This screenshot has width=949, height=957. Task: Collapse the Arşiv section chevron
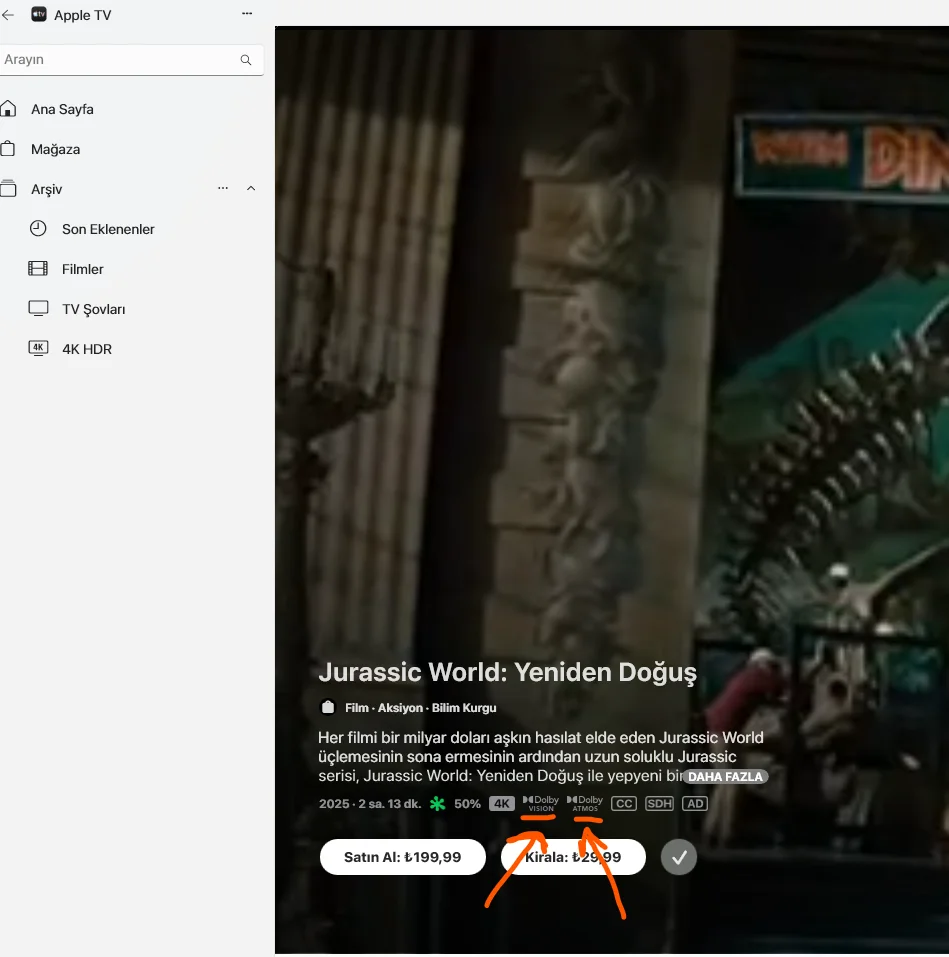[251, 189]
